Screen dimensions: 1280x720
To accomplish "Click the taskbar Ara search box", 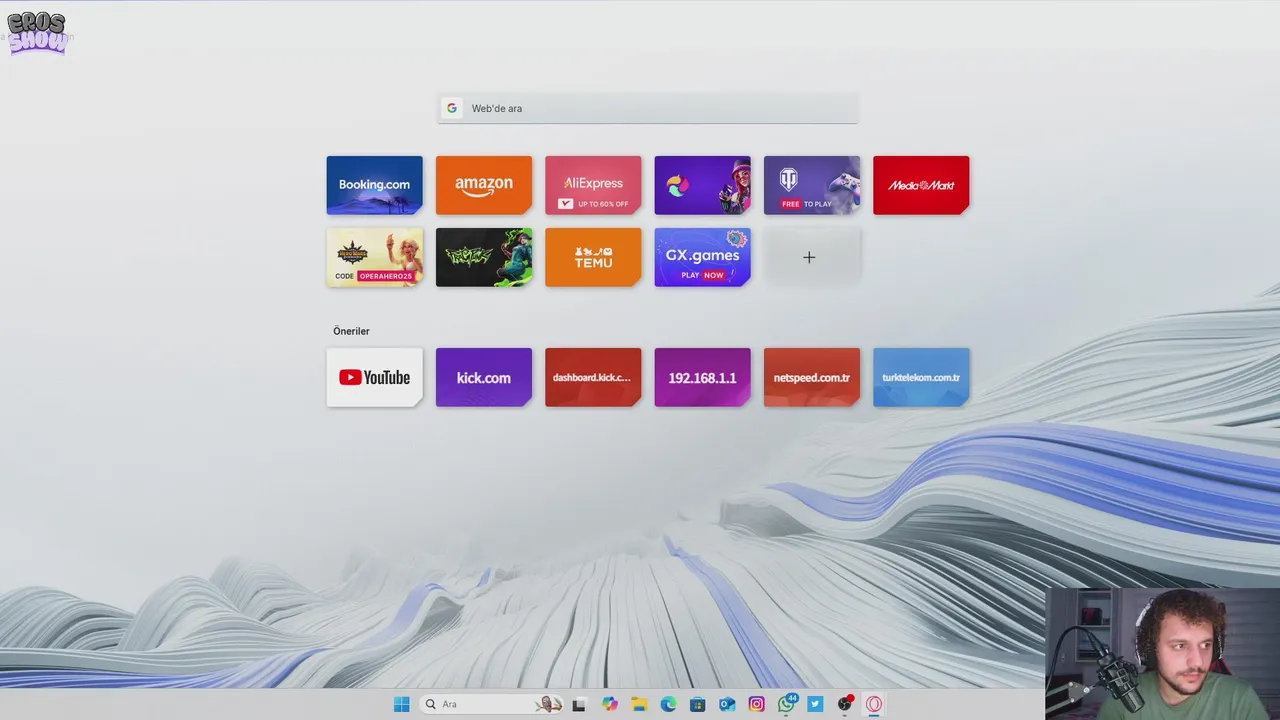I will coord(491,704).
